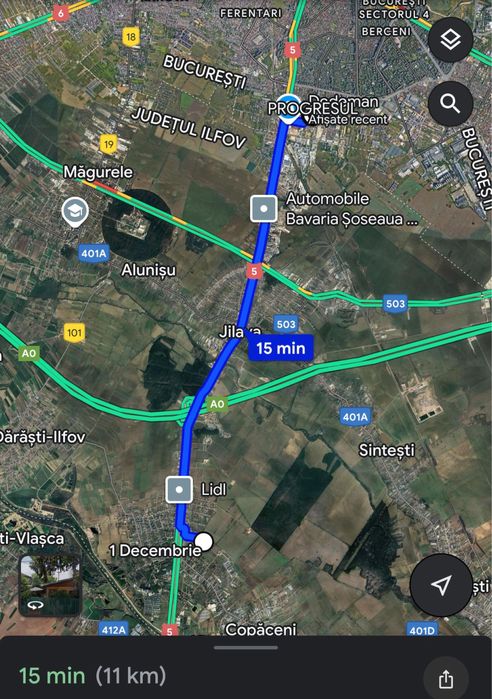This screenshot has height=699, width=492.
Task: Expand the bottom sheet drag handle
Action: point(246,648)
